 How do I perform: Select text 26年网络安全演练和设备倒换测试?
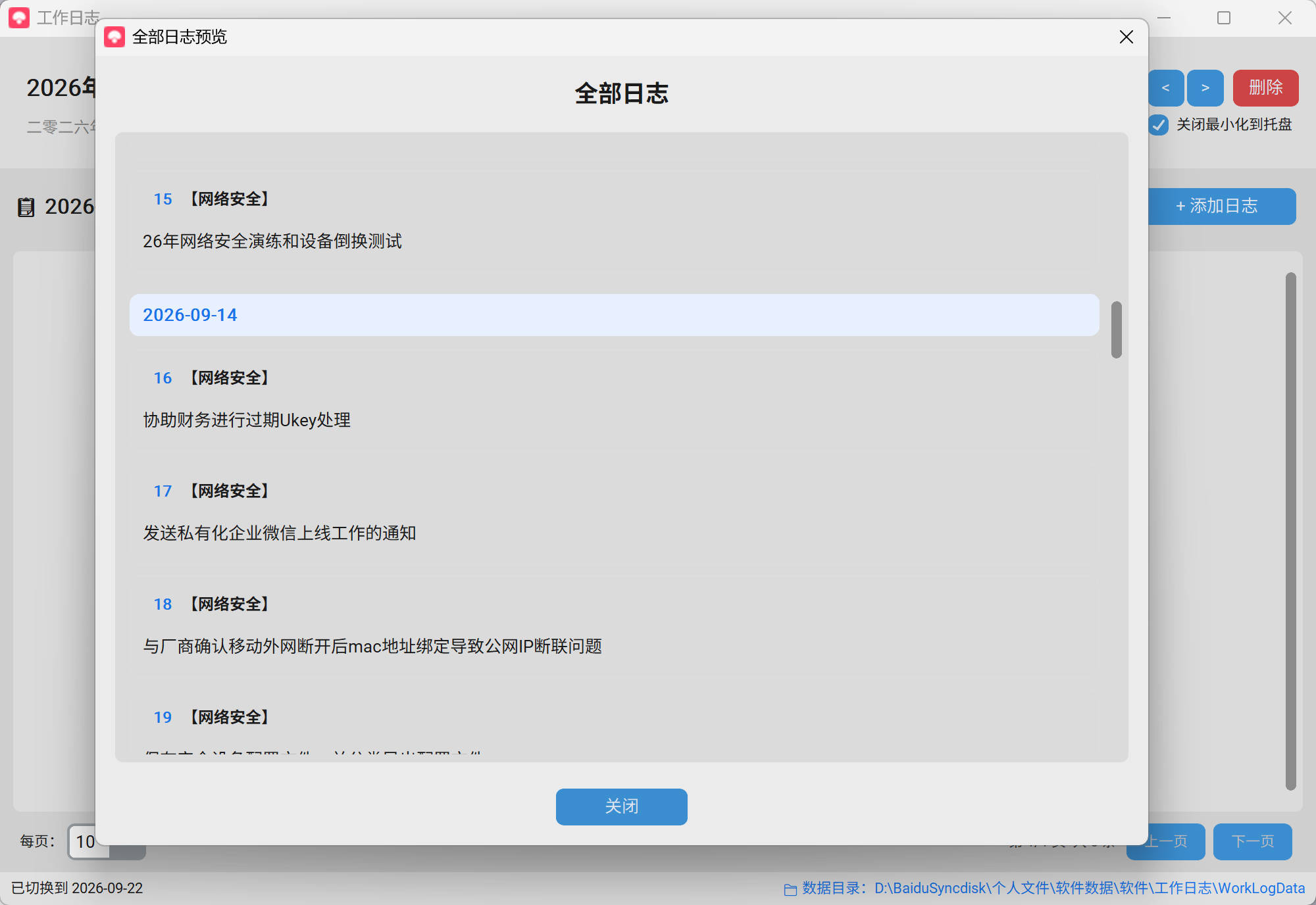click(272, 241)
